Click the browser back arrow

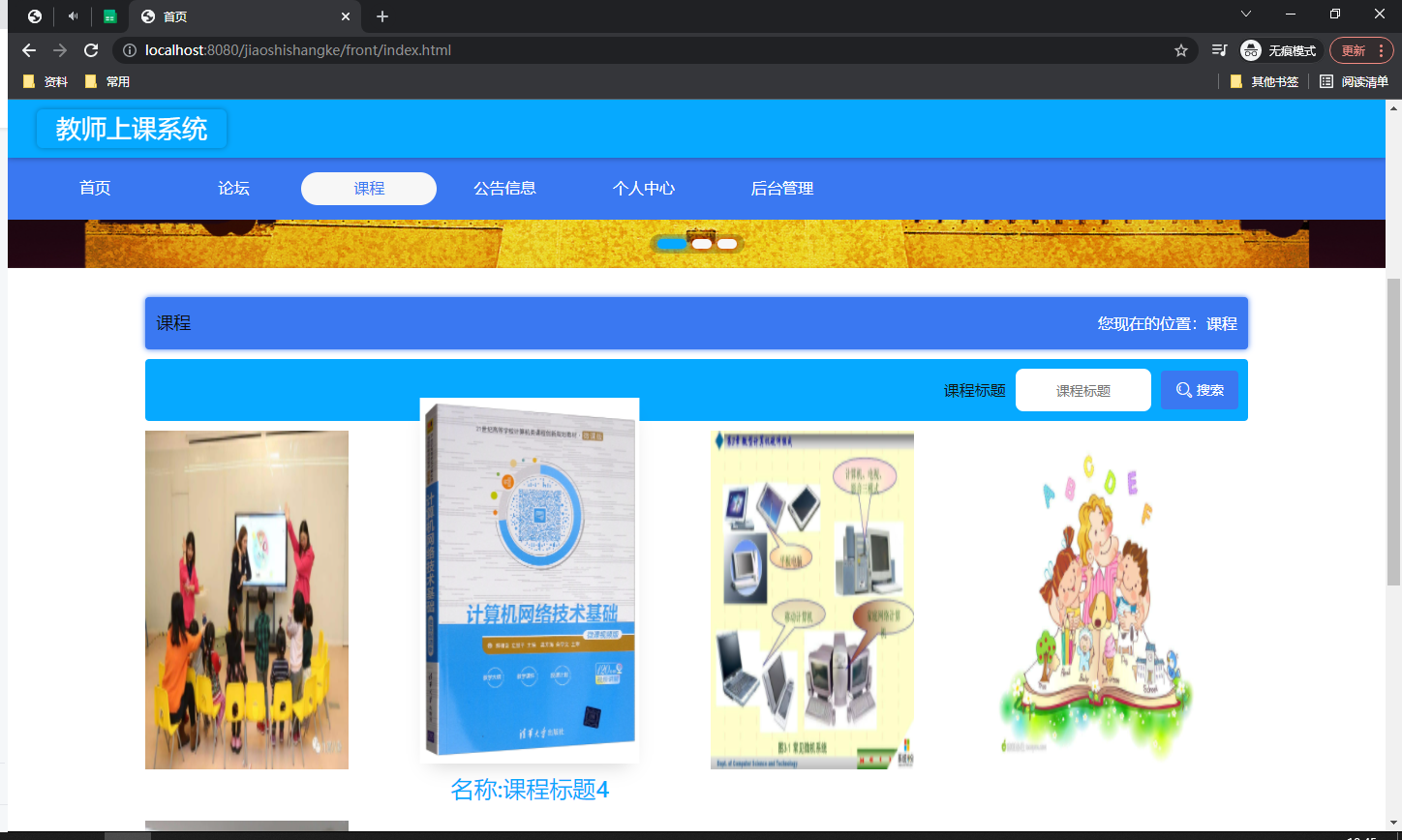[28, 50]
